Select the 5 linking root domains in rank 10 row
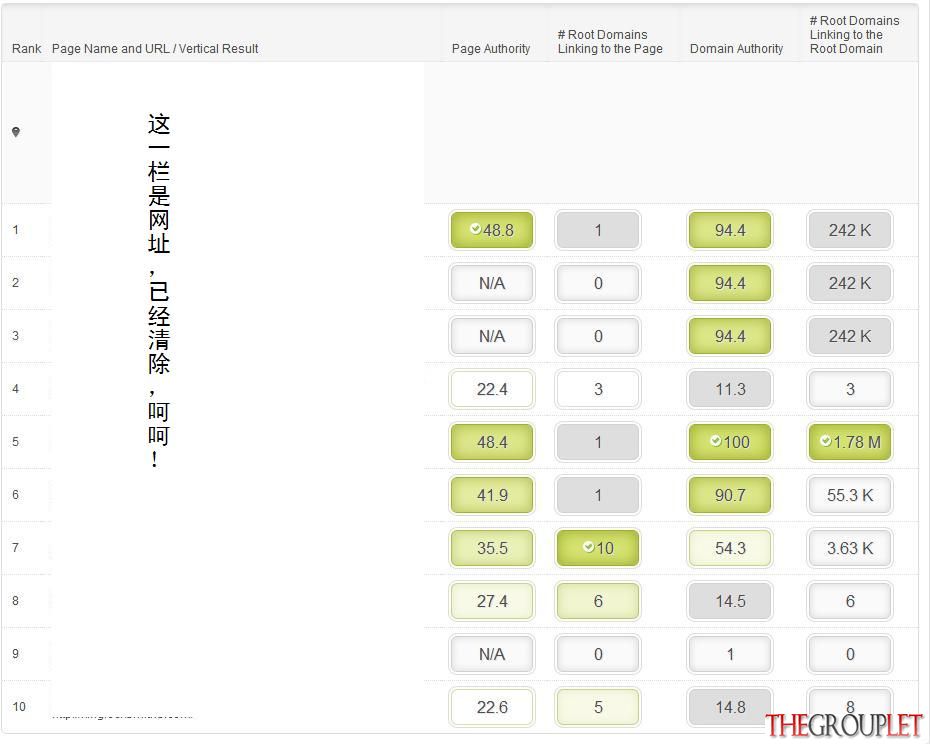The height and width of the screenshot is (744, 930). click(598, 707)
